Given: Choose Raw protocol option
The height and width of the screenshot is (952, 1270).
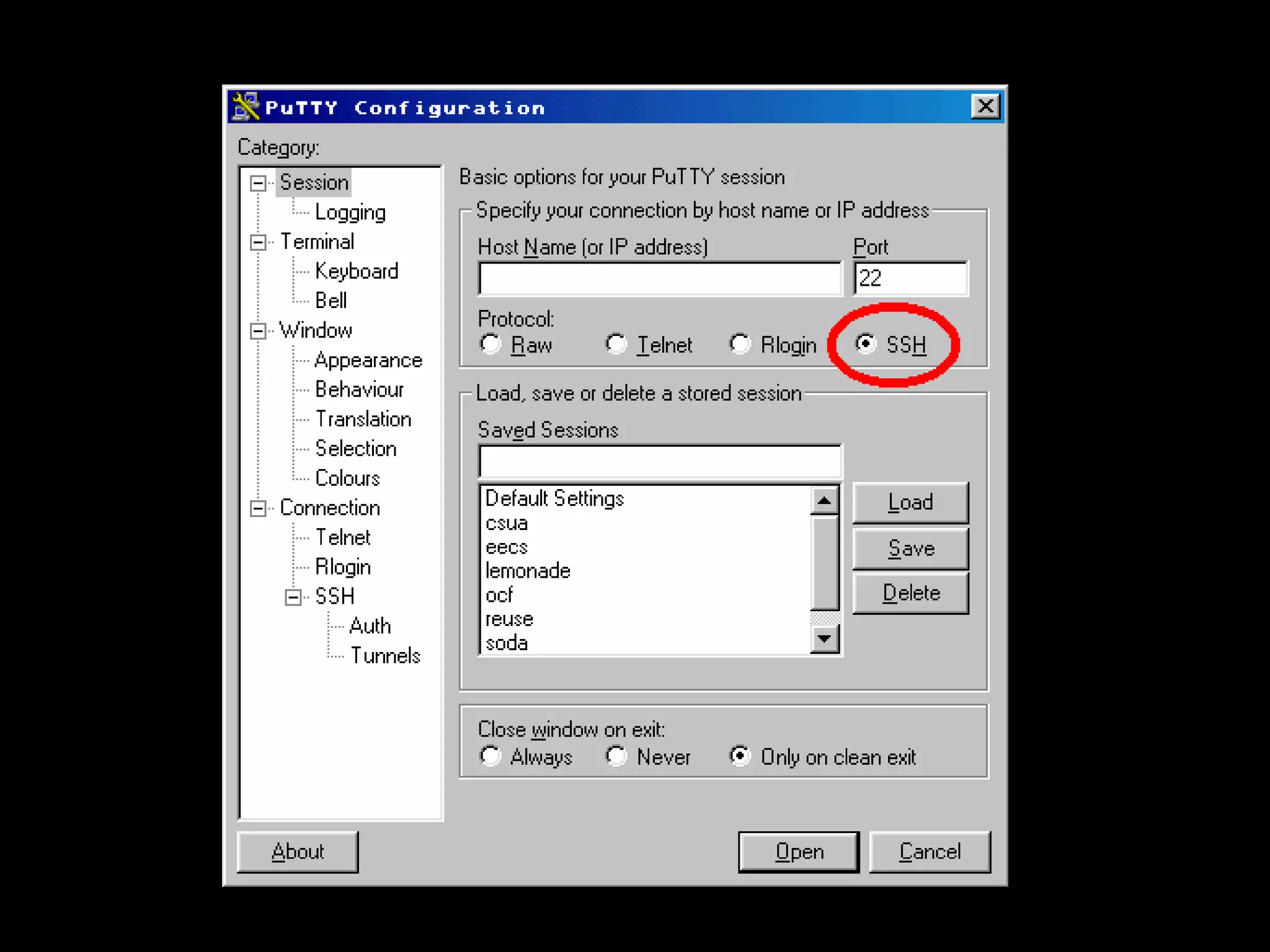Looking at the screenshot, I should point(491,343).
